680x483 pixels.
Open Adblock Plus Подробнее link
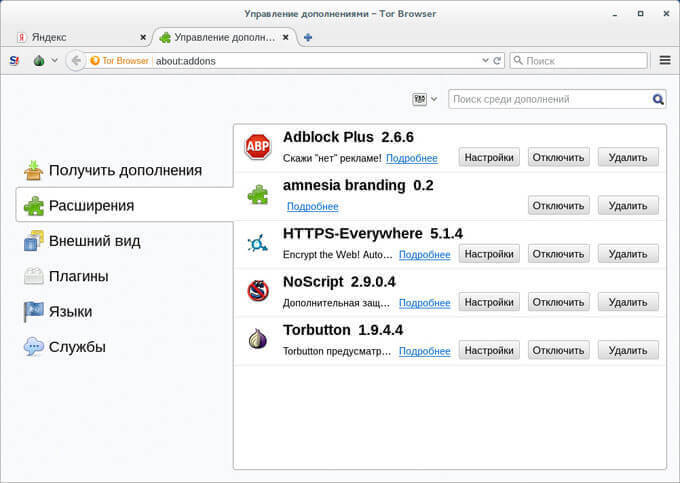[x=412, y=158]
